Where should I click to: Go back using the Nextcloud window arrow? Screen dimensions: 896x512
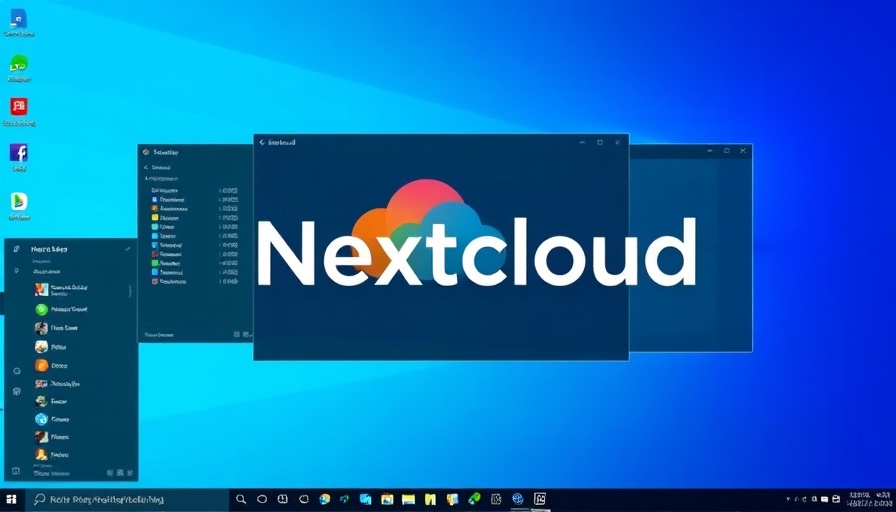tap(262, 142)
